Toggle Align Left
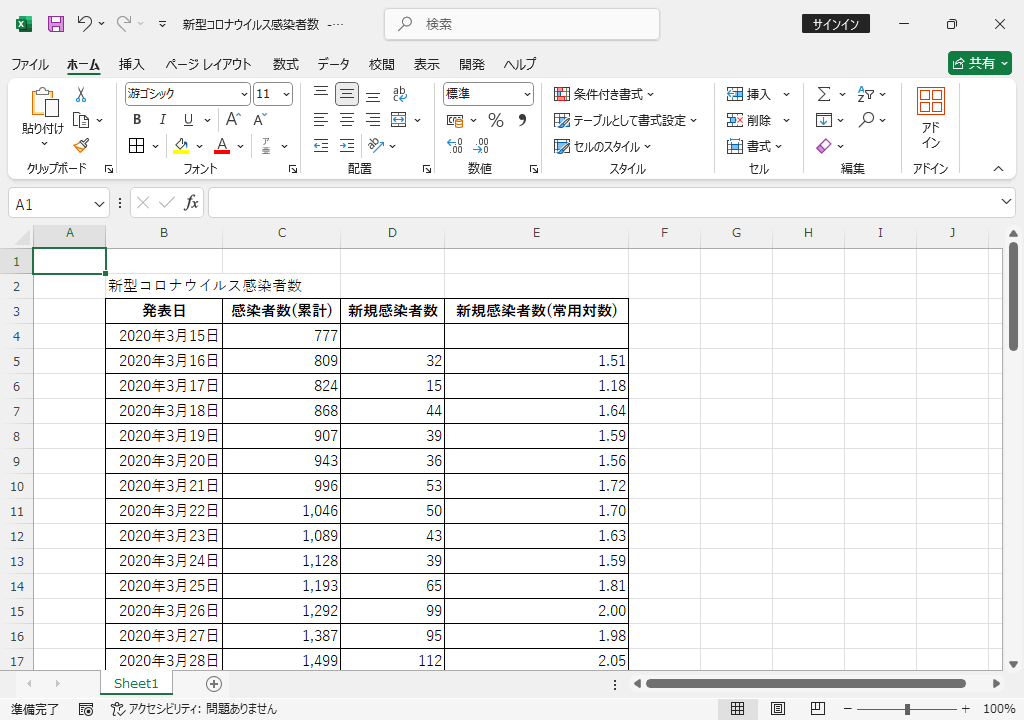Viewport: 1024px width, 720px height. 321,120
